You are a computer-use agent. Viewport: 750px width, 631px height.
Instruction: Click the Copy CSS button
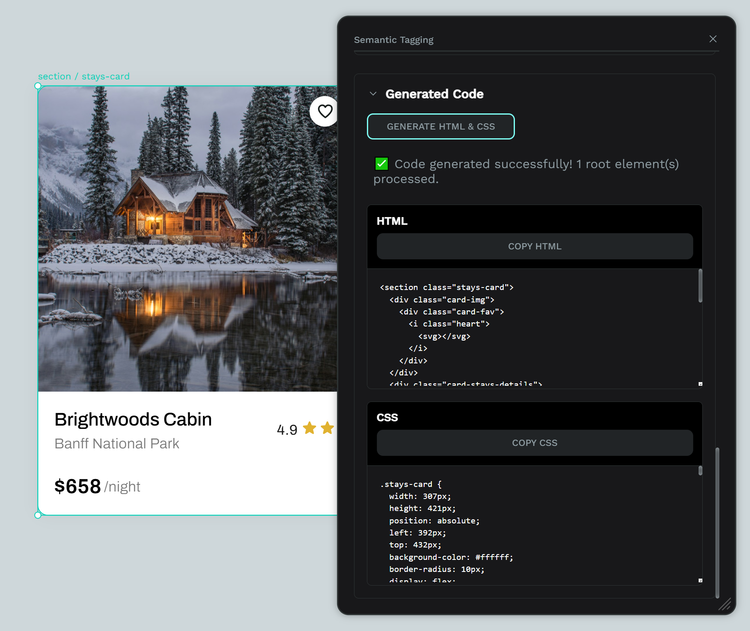535,443
